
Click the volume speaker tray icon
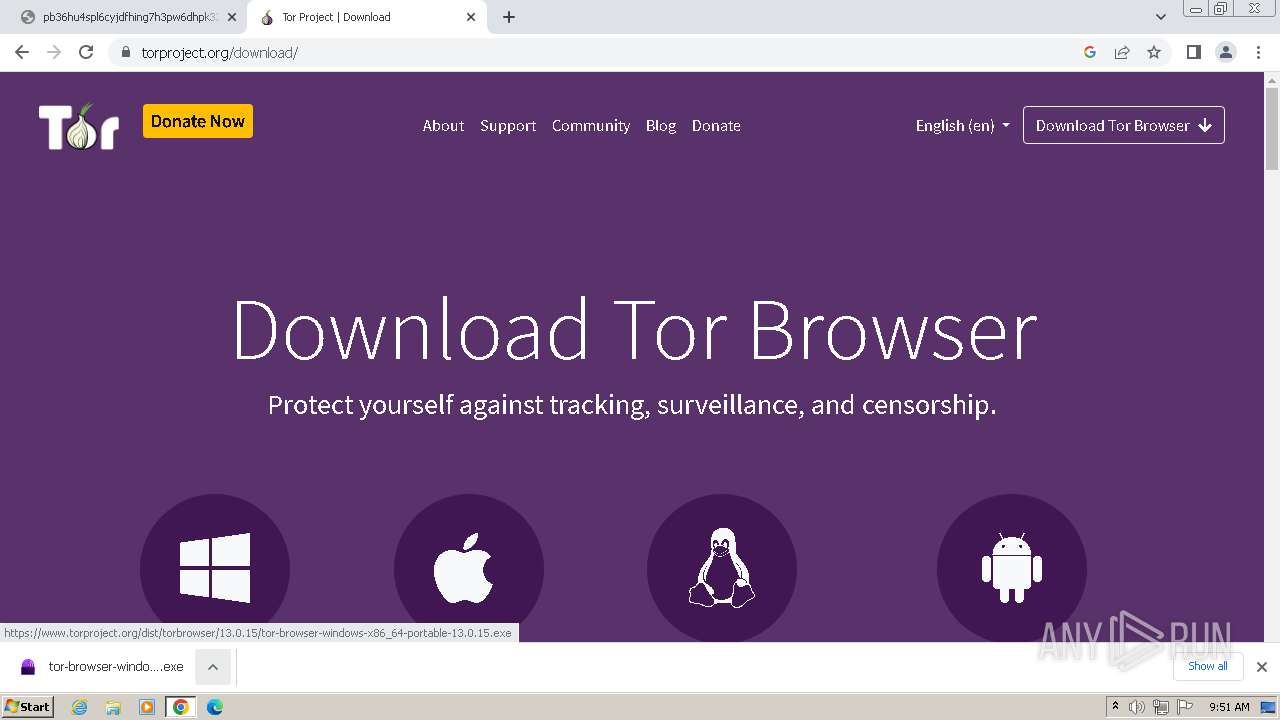[x=1137, y=707]
